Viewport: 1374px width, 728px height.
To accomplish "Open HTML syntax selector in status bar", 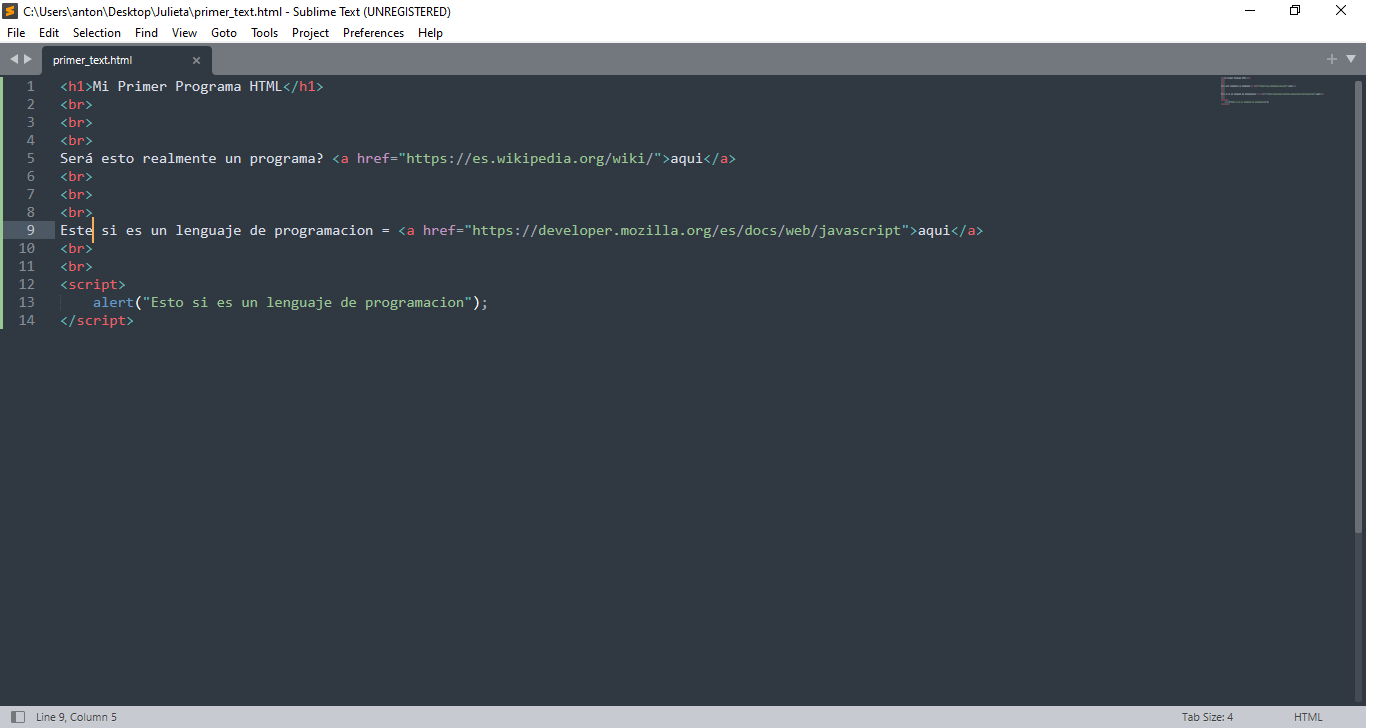I will pyautogui.click(x=1308, y=717).
